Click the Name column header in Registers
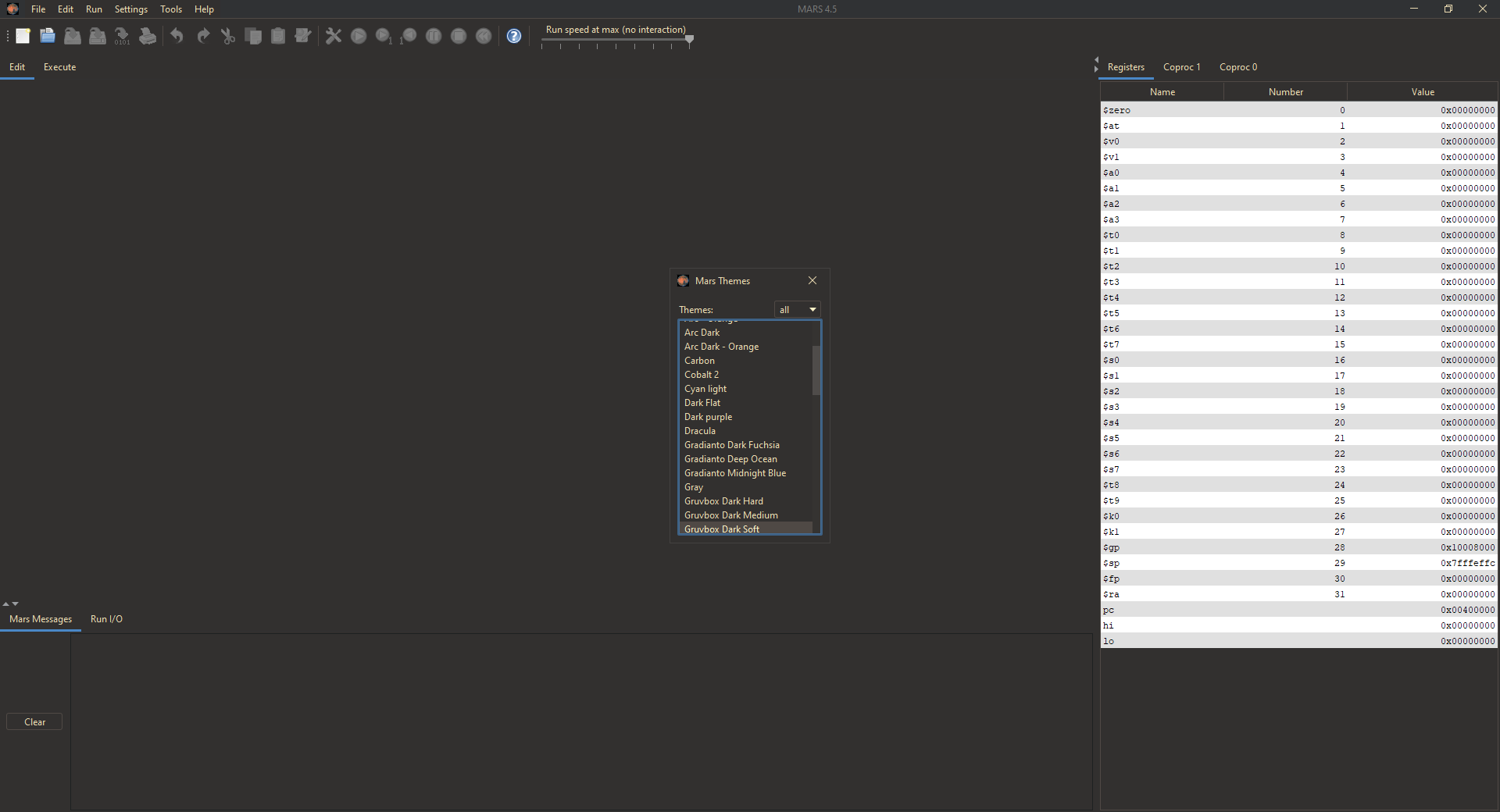 coord(1162,92)
